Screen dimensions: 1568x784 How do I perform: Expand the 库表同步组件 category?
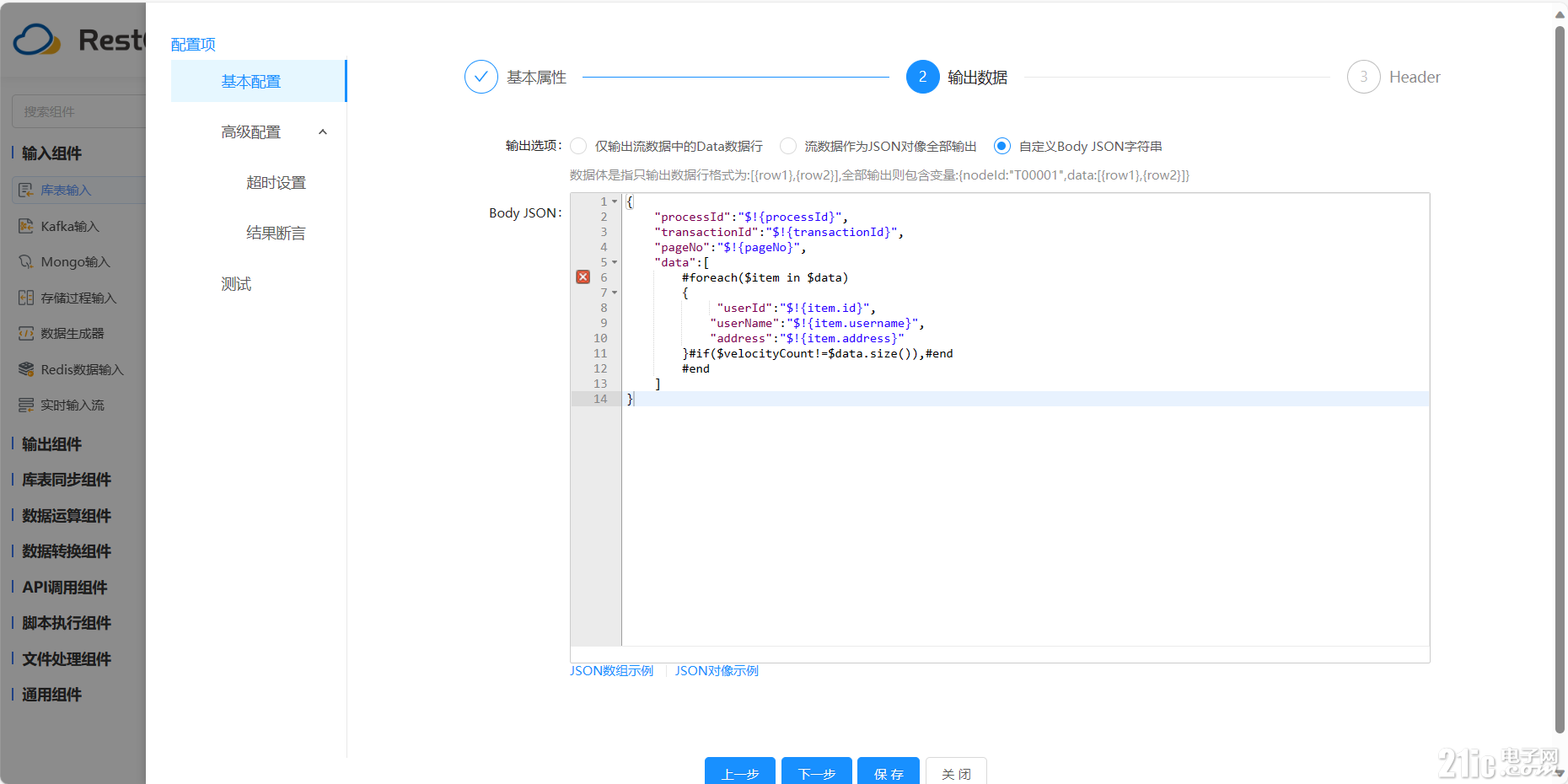pyautogui.click(x=66, y=479)
